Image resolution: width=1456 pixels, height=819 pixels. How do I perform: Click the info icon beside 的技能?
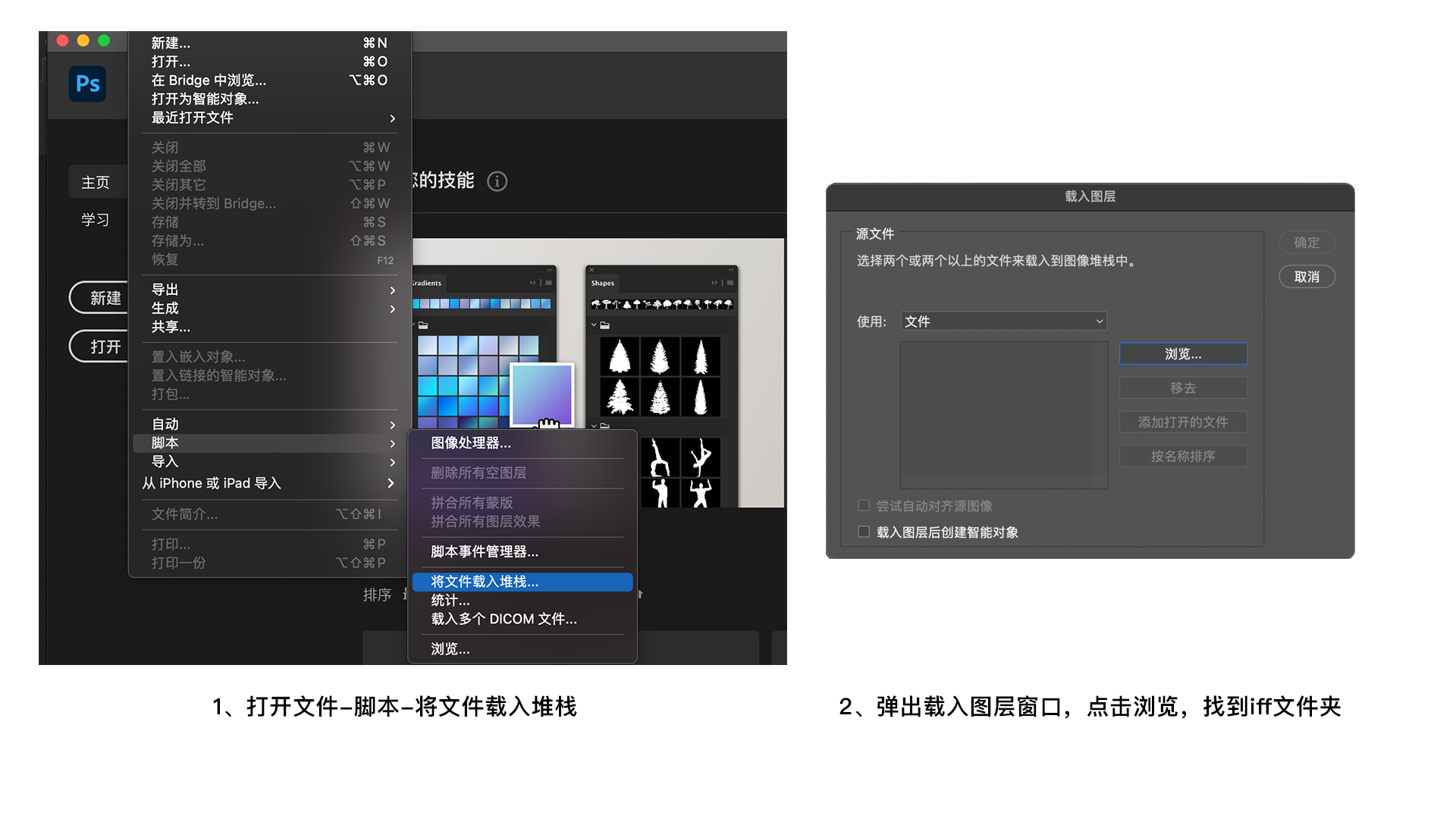(x=497, y=181)
